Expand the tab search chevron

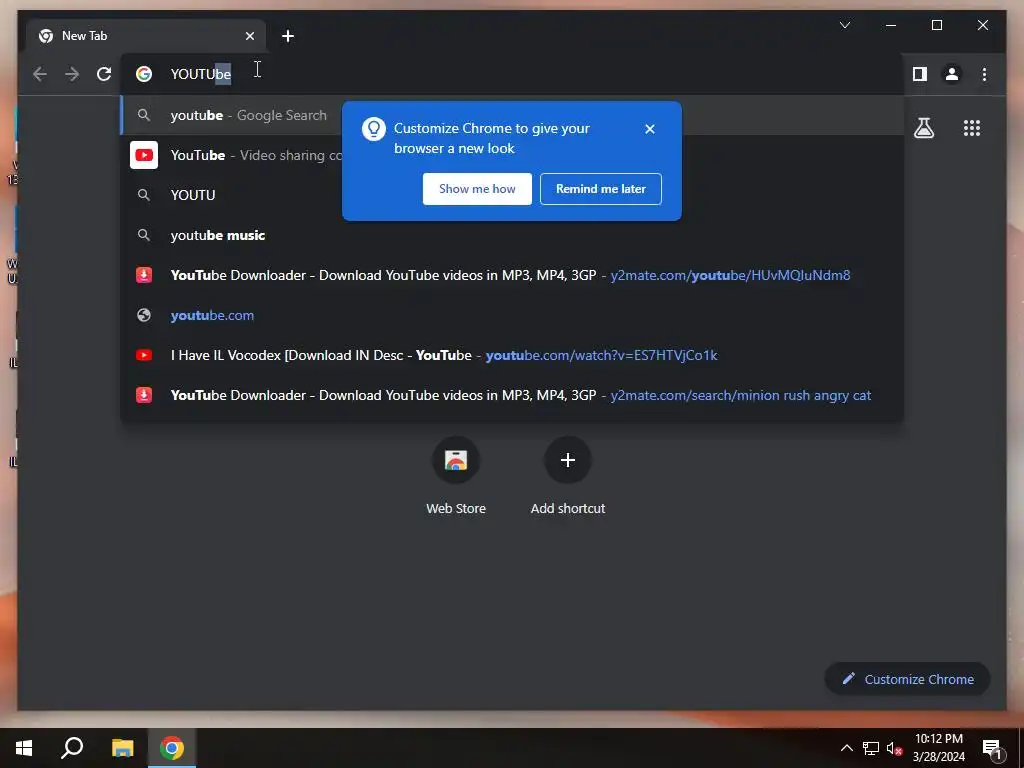coord(844,25)
